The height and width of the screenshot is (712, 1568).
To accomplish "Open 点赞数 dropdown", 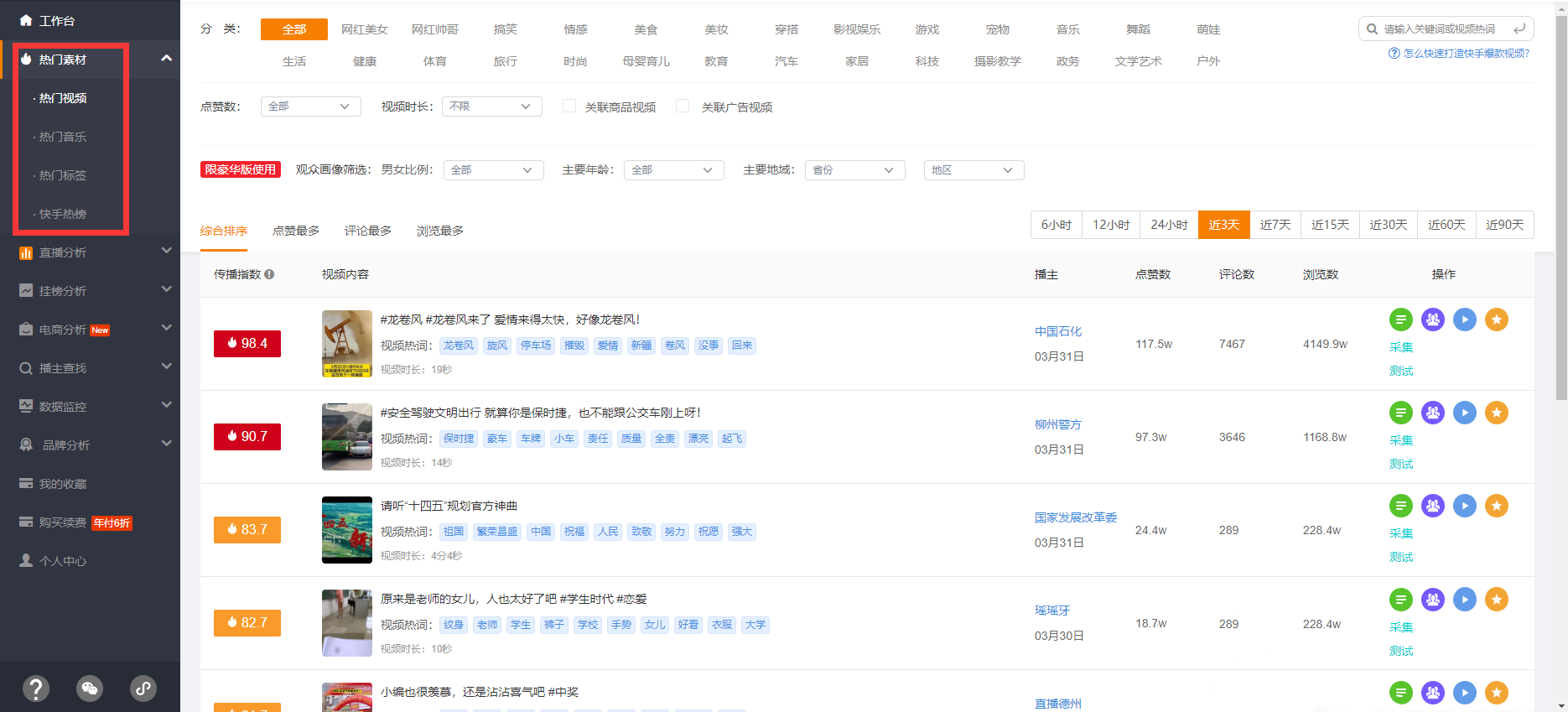I will pyautogui.click(x=311, y=107).
